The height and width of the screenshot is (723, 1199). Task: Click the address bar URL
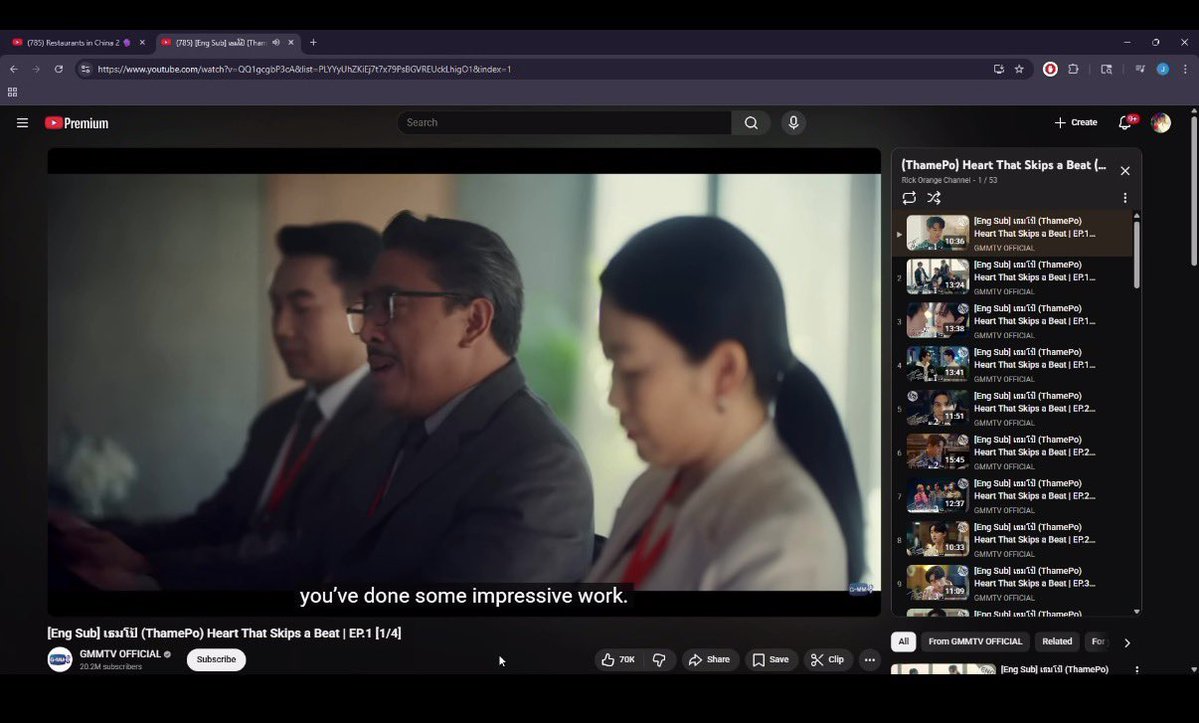click(304, 69)
